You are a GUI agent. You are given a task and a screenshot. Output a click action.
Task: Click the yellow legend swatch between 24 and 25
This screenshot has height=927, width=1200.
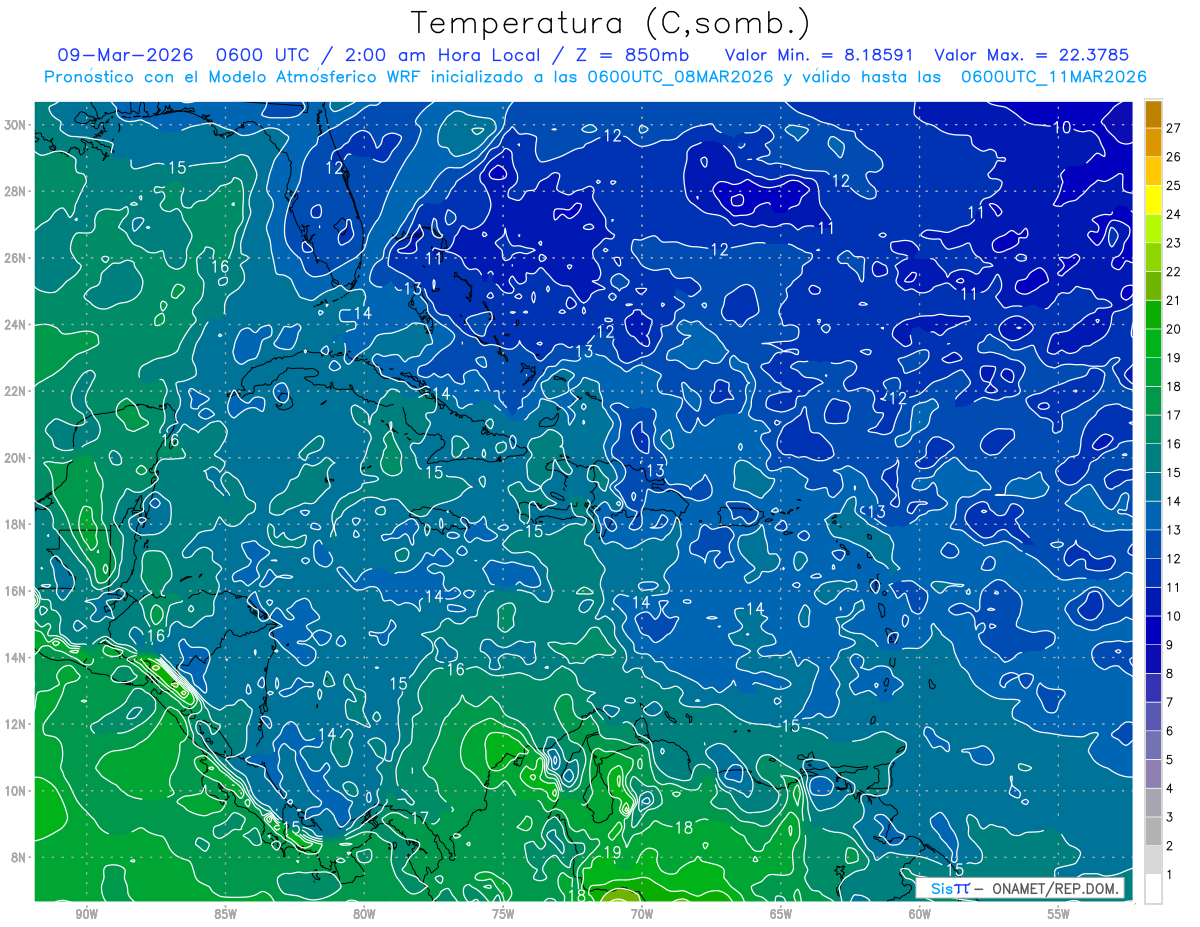tap(1153, 199)
